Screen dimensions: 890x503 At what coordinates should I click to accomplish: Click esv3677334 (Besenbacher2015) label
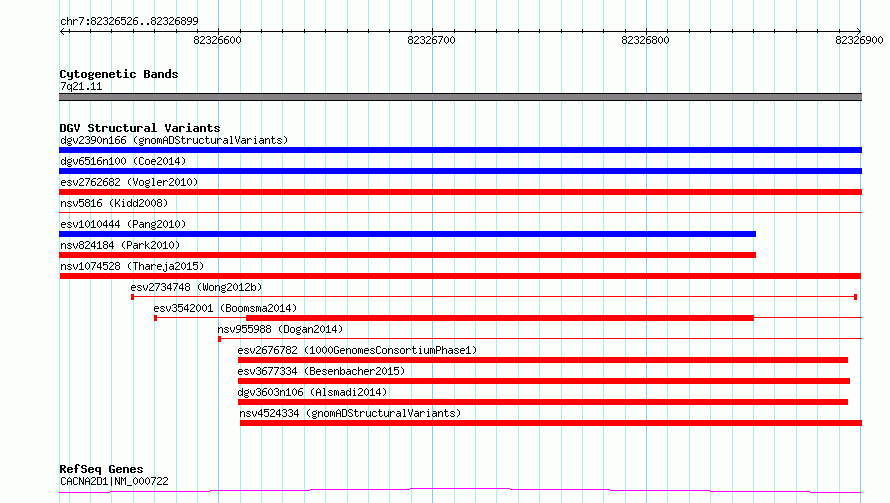pyautogui.click(x=321, y=371)
